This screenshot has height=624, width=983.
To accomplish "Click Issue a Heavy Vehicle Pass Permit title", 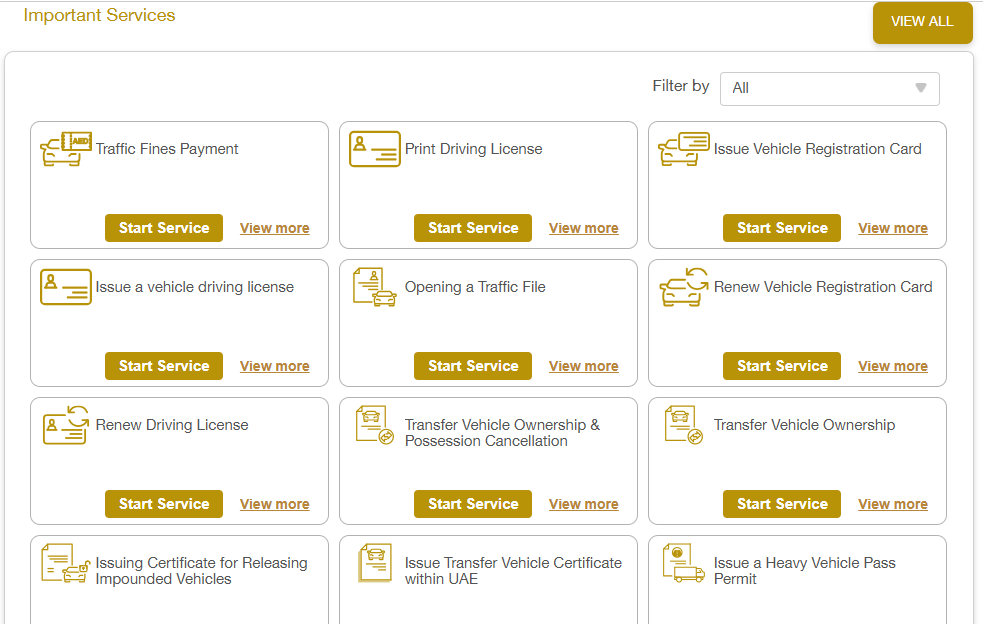I will (804, 571).
